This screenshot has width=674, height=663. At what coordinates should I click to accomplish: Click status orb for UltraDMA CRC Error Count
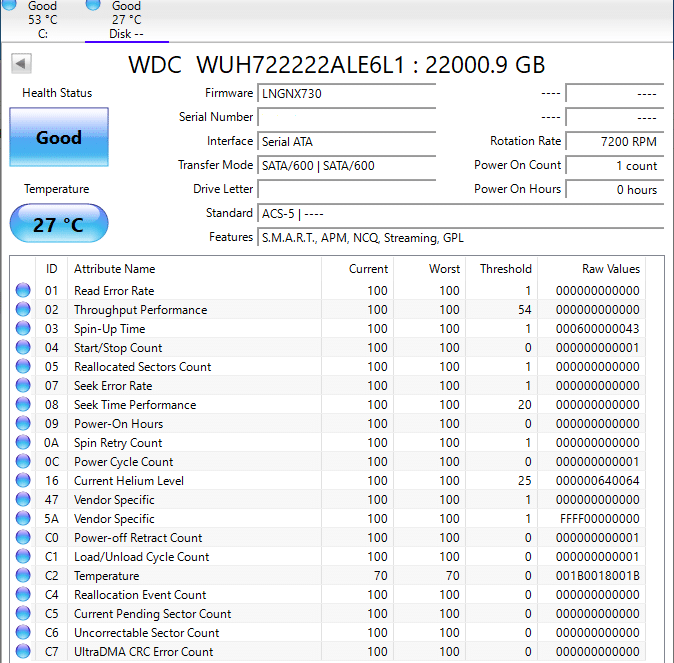[x=23, y=651]
